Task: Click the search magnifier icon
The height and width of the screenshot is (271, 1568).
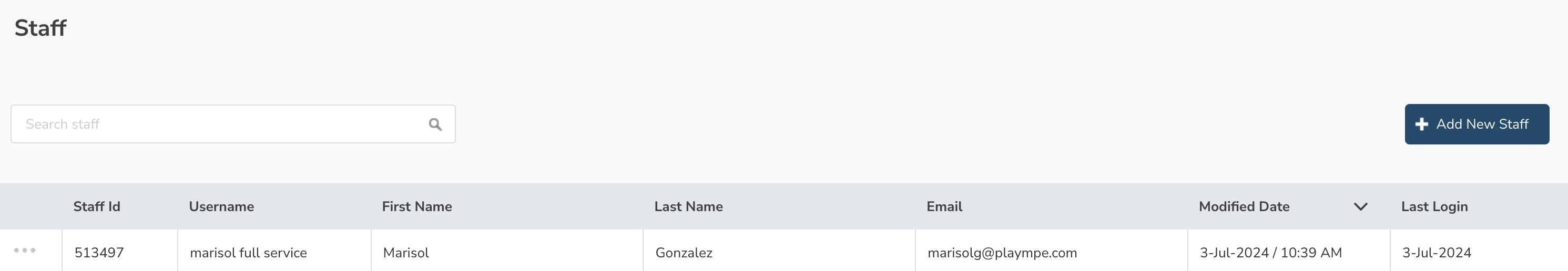Action: click(435, 124)
